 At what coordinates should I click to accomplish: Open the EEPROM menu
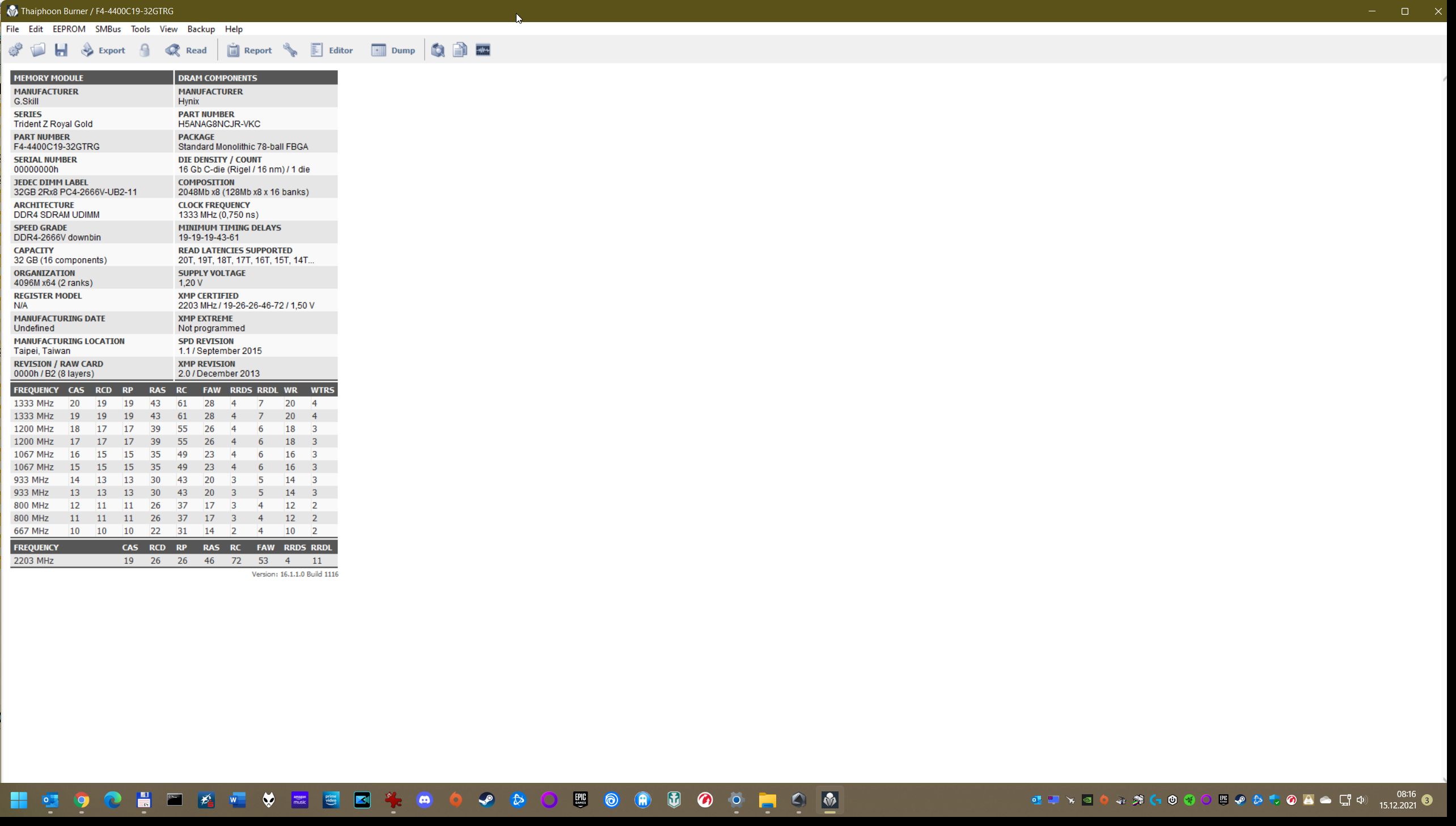pyautogui.click(x=69, y=29)
